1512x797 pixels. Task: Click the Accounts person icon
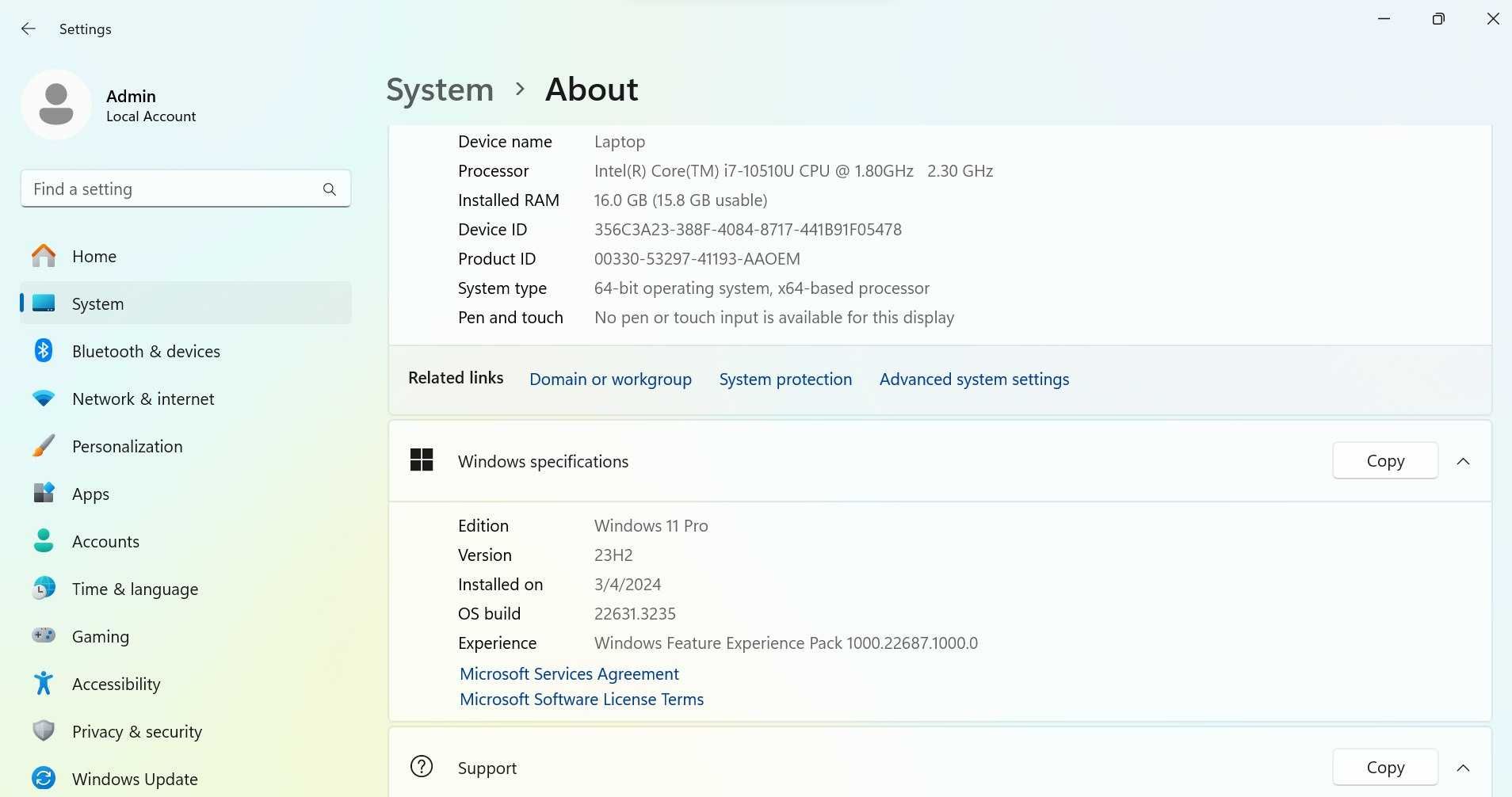click(44, 541)
